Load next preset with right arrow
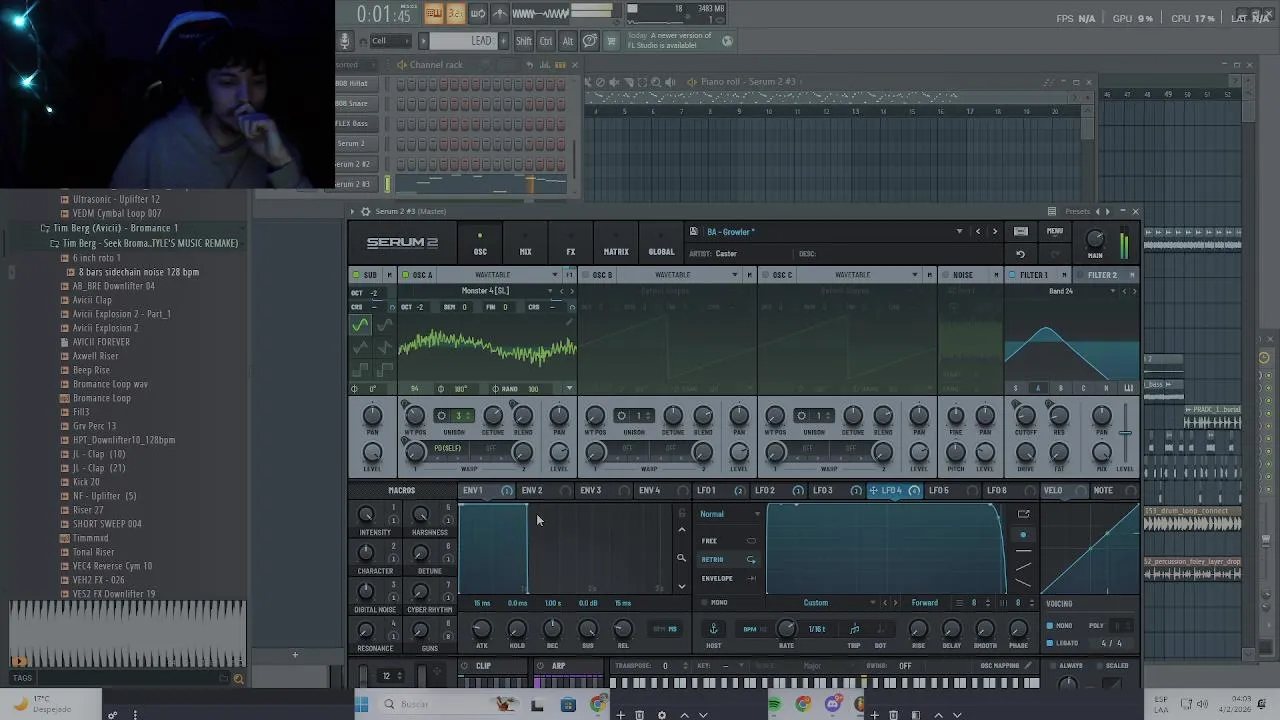 click(994, 232)
